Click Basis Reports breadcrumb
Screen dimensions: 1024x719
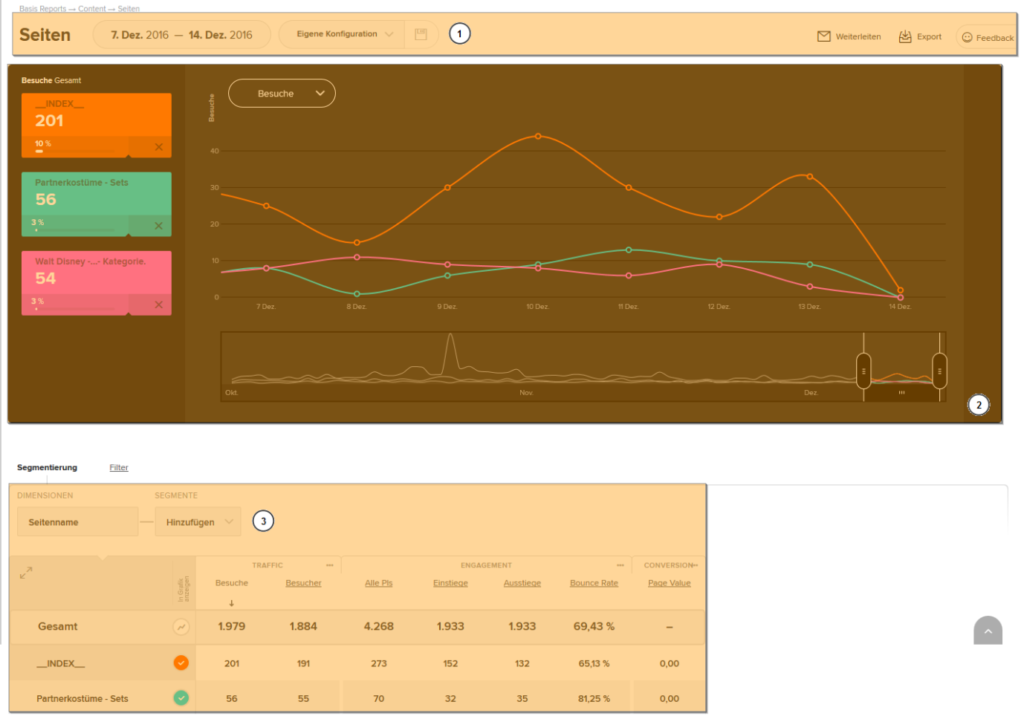(42, 8)
